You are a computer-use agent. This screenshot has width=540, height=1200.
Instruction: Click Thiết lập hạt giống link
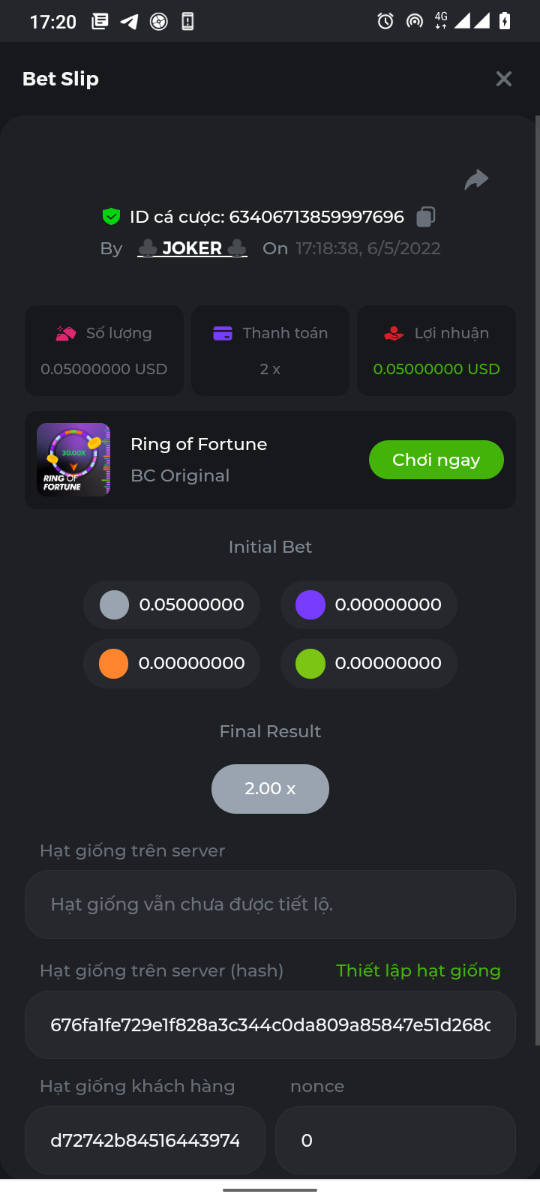pyautogui.click(x=418, y=971)
